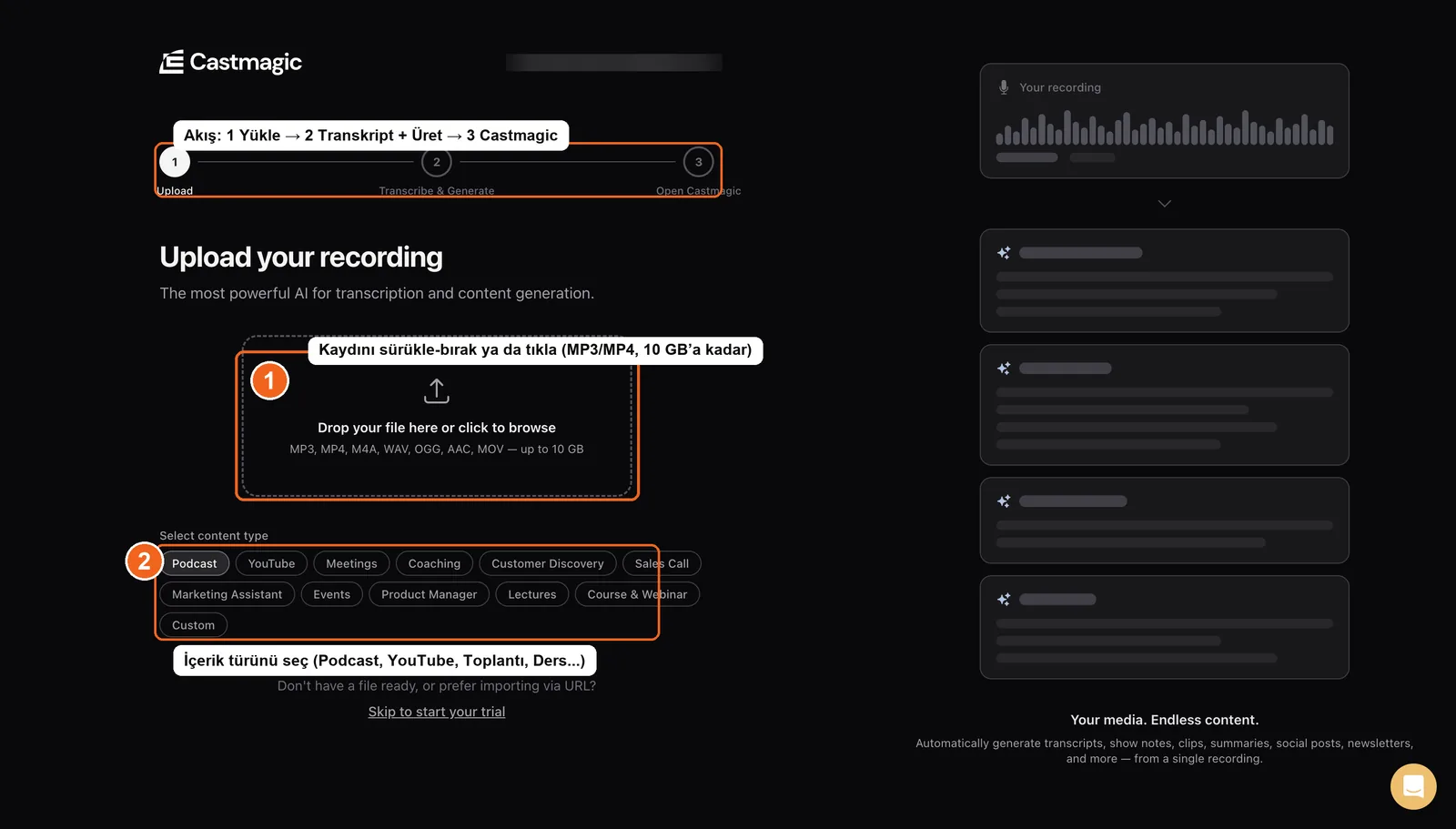The image size is (1456, 829).
Task: Click the Castmagic logo
Action: (230, 62)
